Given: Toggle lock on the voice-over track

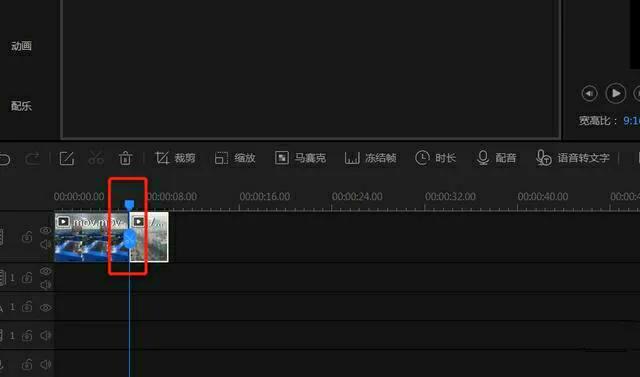Looking at the screenshot, I should 27,365.
